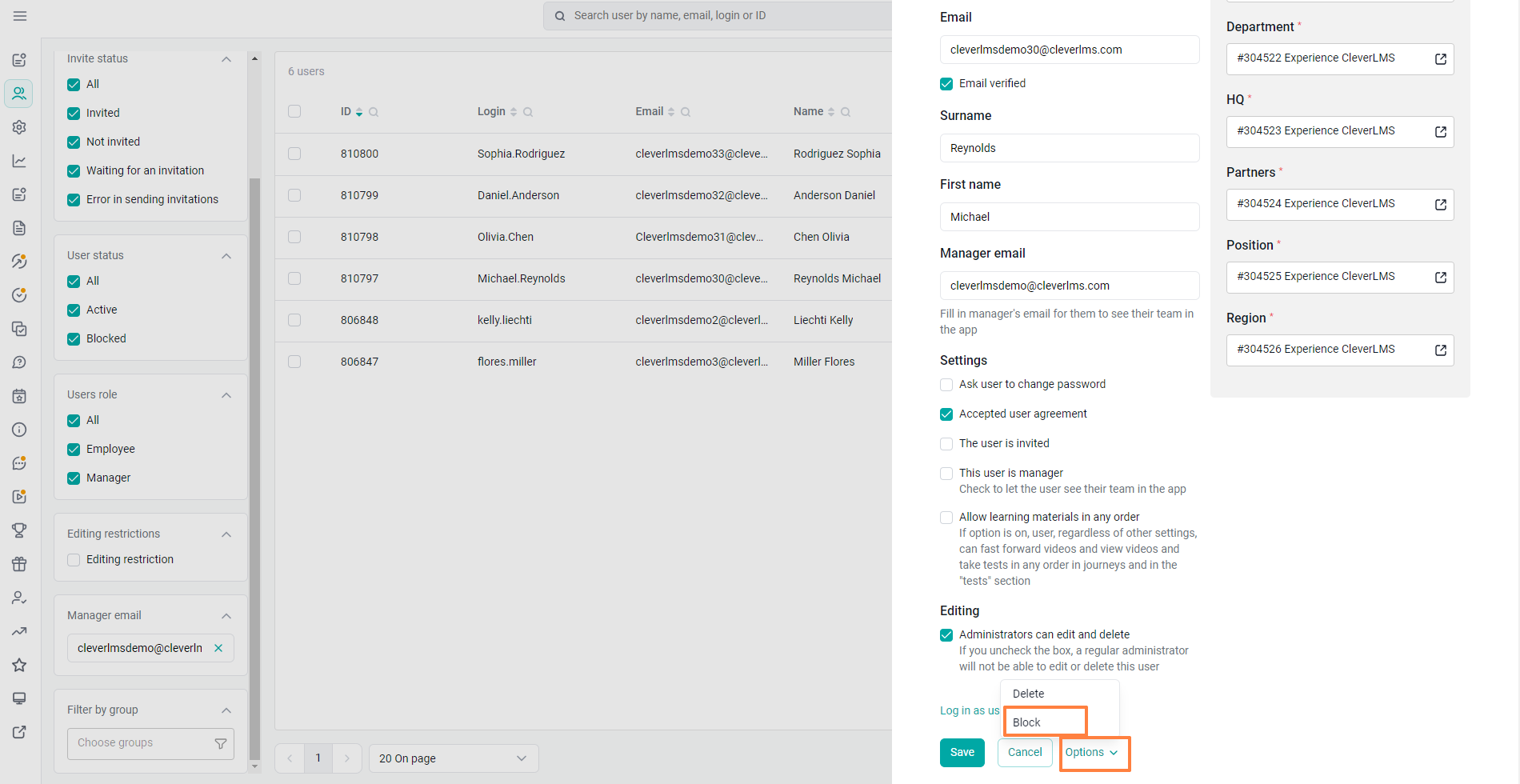
Task: Open the rocket icon in sidebar
Action: 19,262
